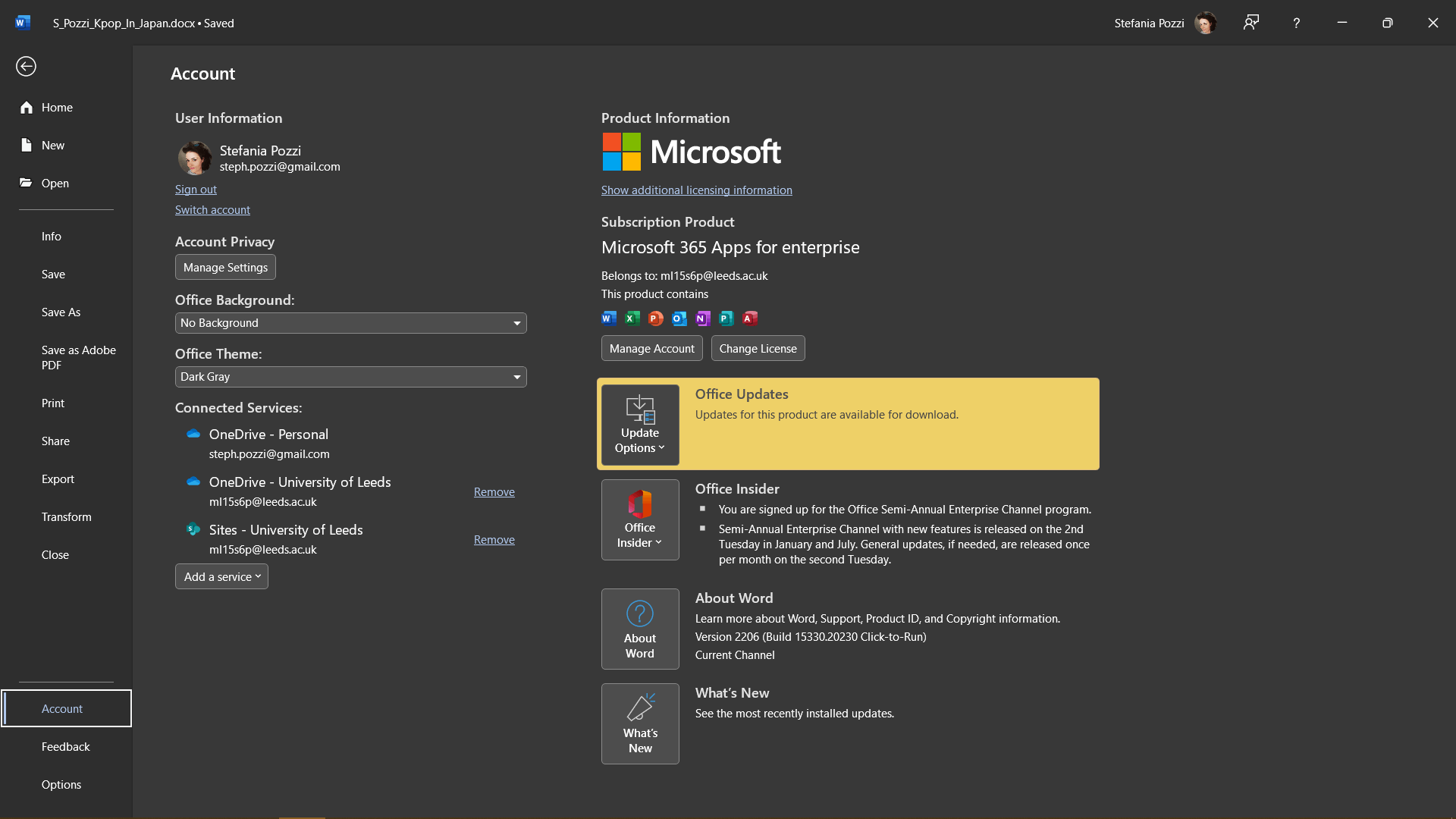The width and height of the screenshot is (1456, 819).
Task: Remove the OneDrive University of Leeds service
Action: click(x=494, y=492)
